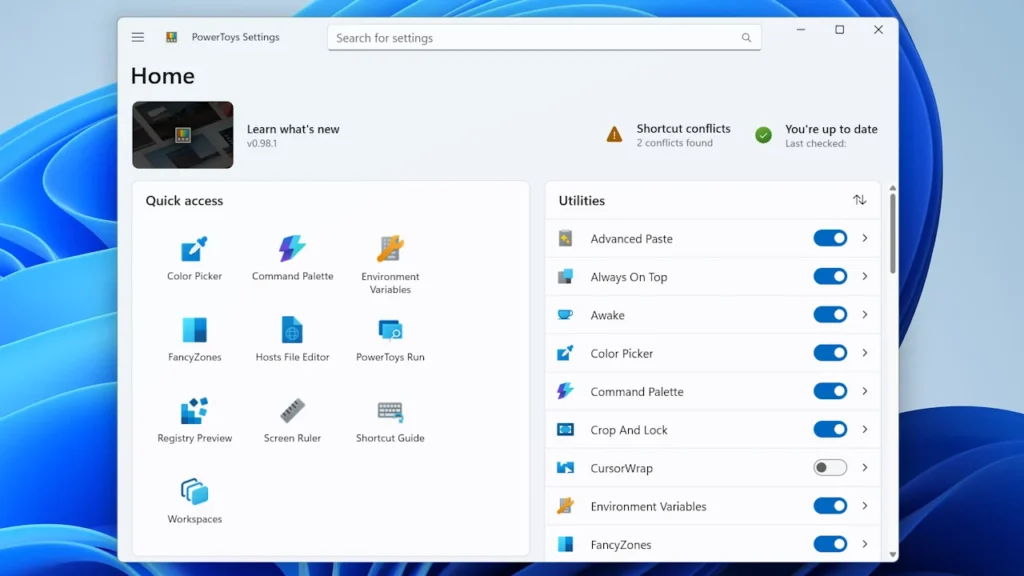Open the Learn what's new link

point(293,129)
